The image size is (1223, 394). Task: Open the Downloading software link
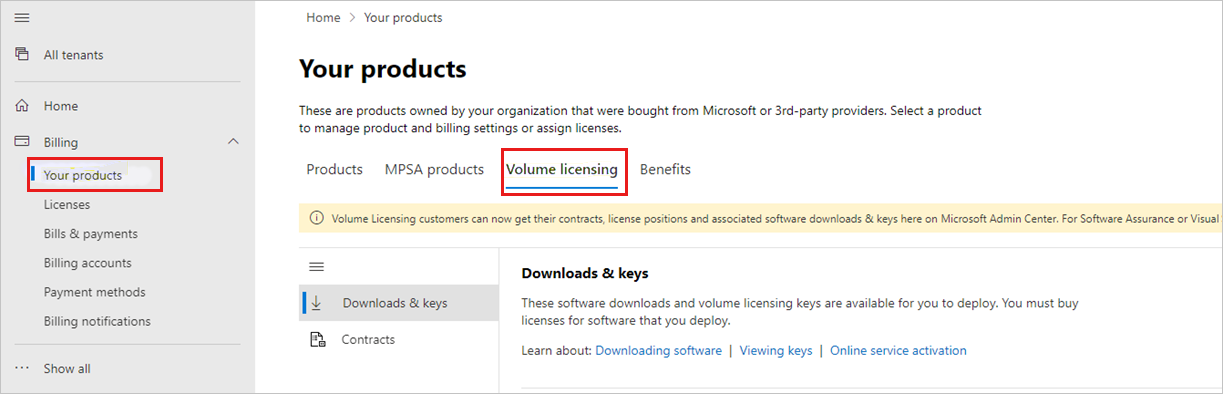[x=658, y=350]
